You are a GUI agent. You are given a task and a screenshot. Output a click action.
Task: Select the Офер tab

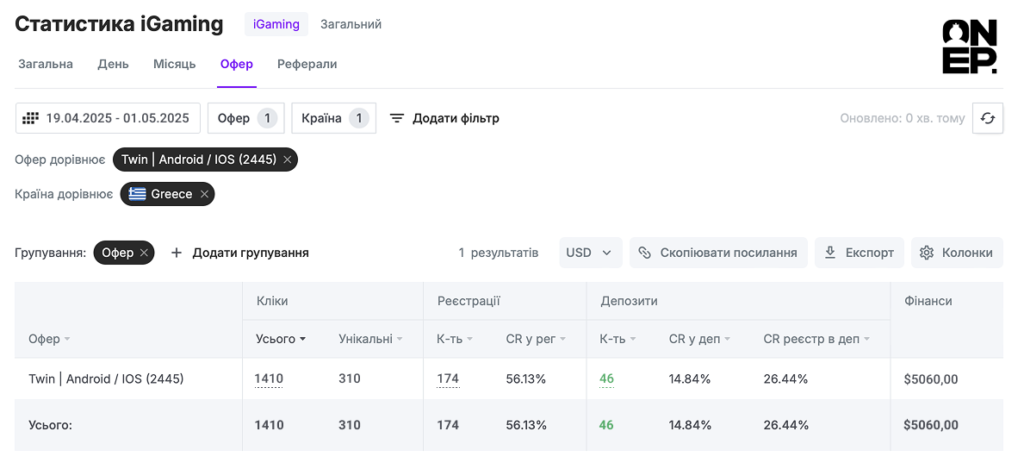tap(236, 64)
